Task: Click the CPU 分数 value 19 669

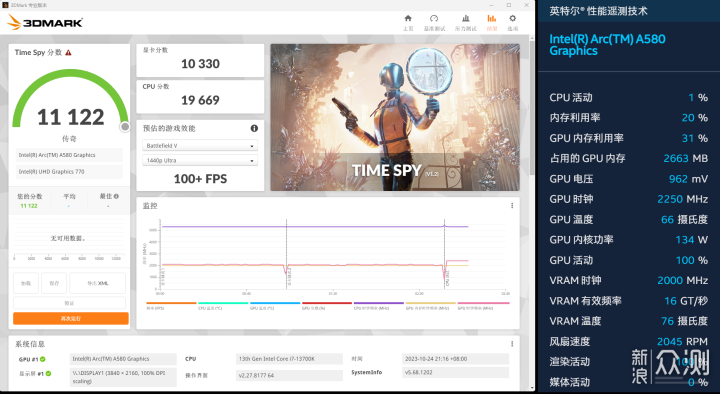Action: [200, 100]
